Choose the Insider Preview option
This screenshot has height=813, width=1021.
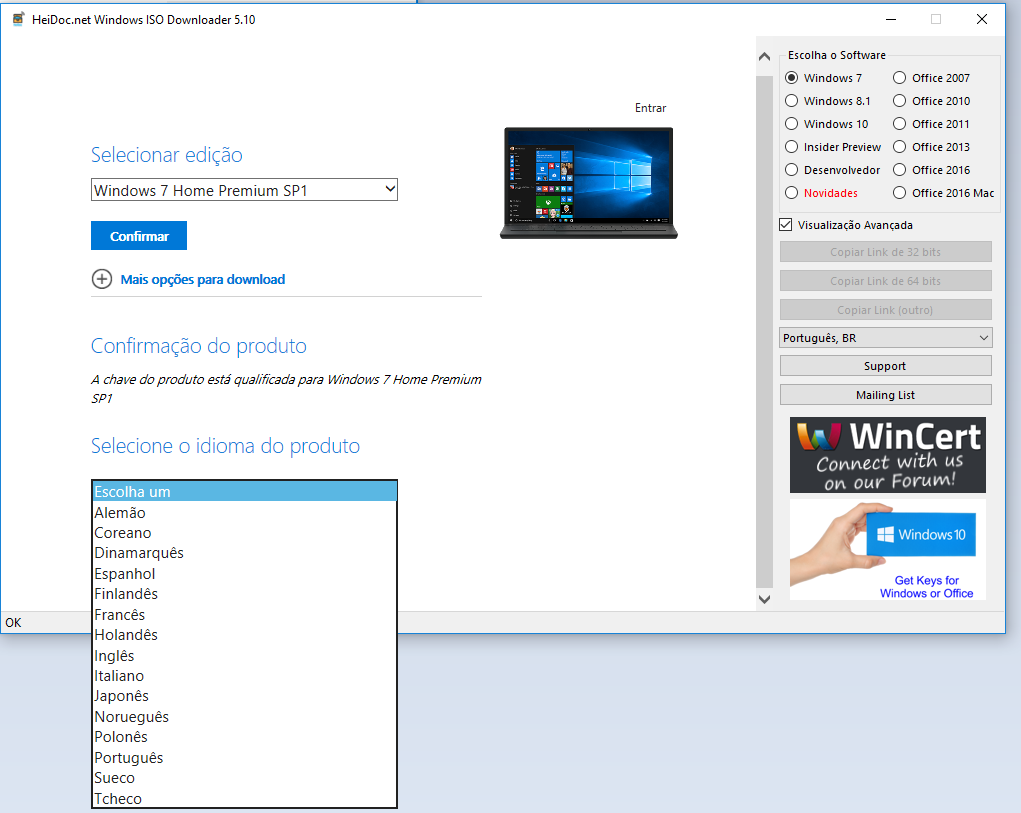[791, 147]
